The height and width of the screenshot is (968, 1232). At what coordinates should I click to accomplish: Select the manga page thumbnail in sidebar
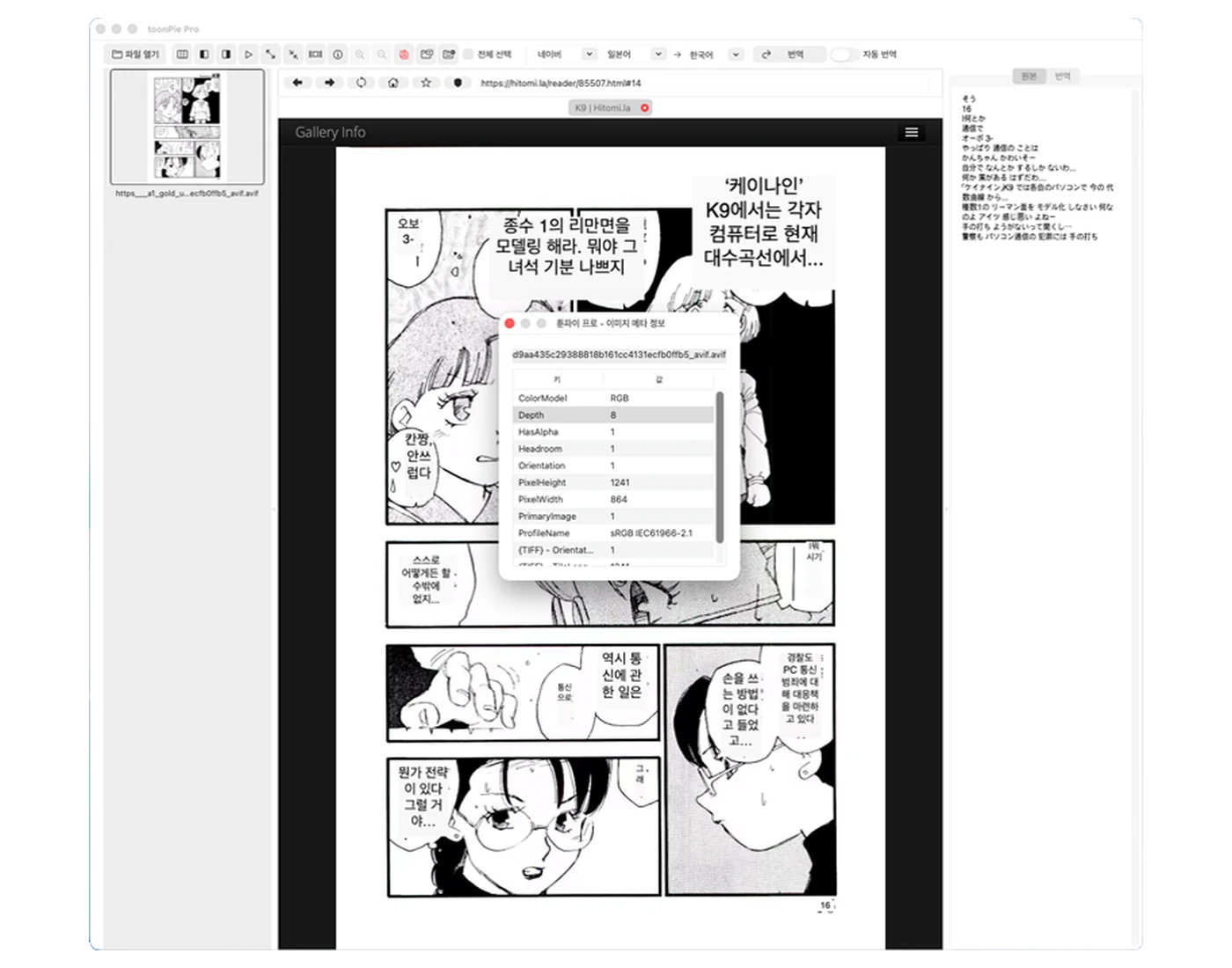[187, 127]
